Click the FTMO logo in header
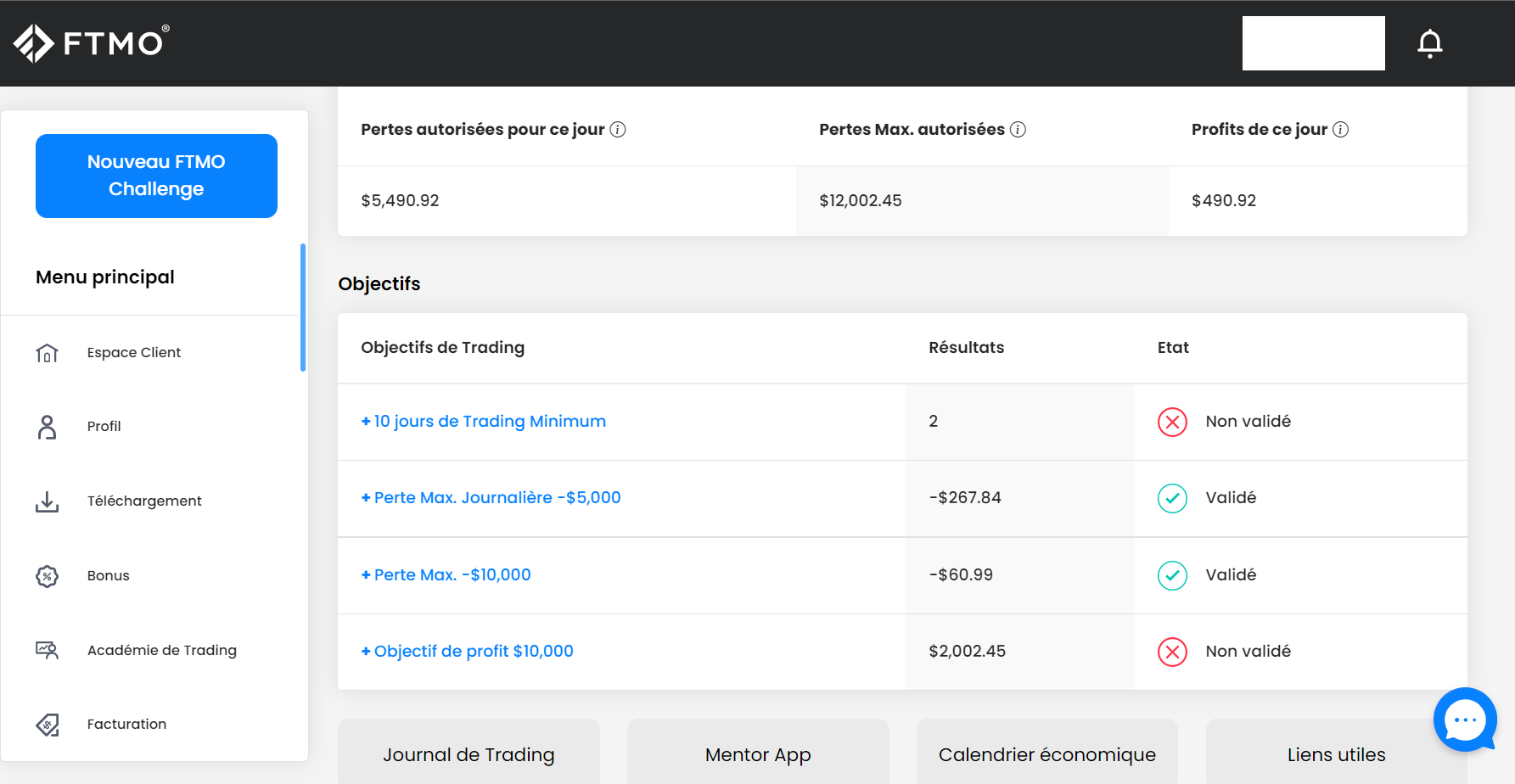This screenshot has width=1515, height=784. click(92, 42)
